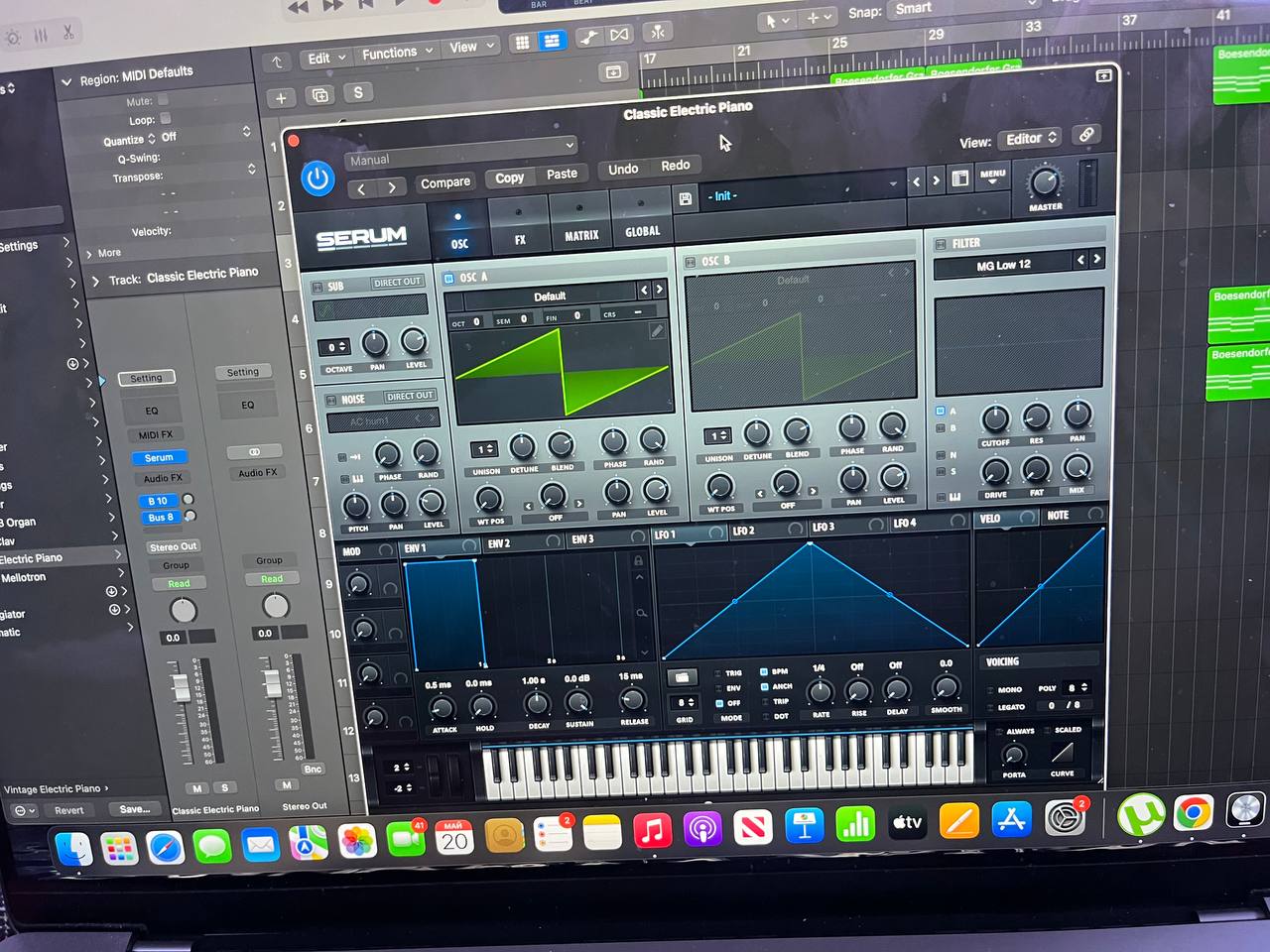Toggle OSC A enable switch

click(448, 279)
